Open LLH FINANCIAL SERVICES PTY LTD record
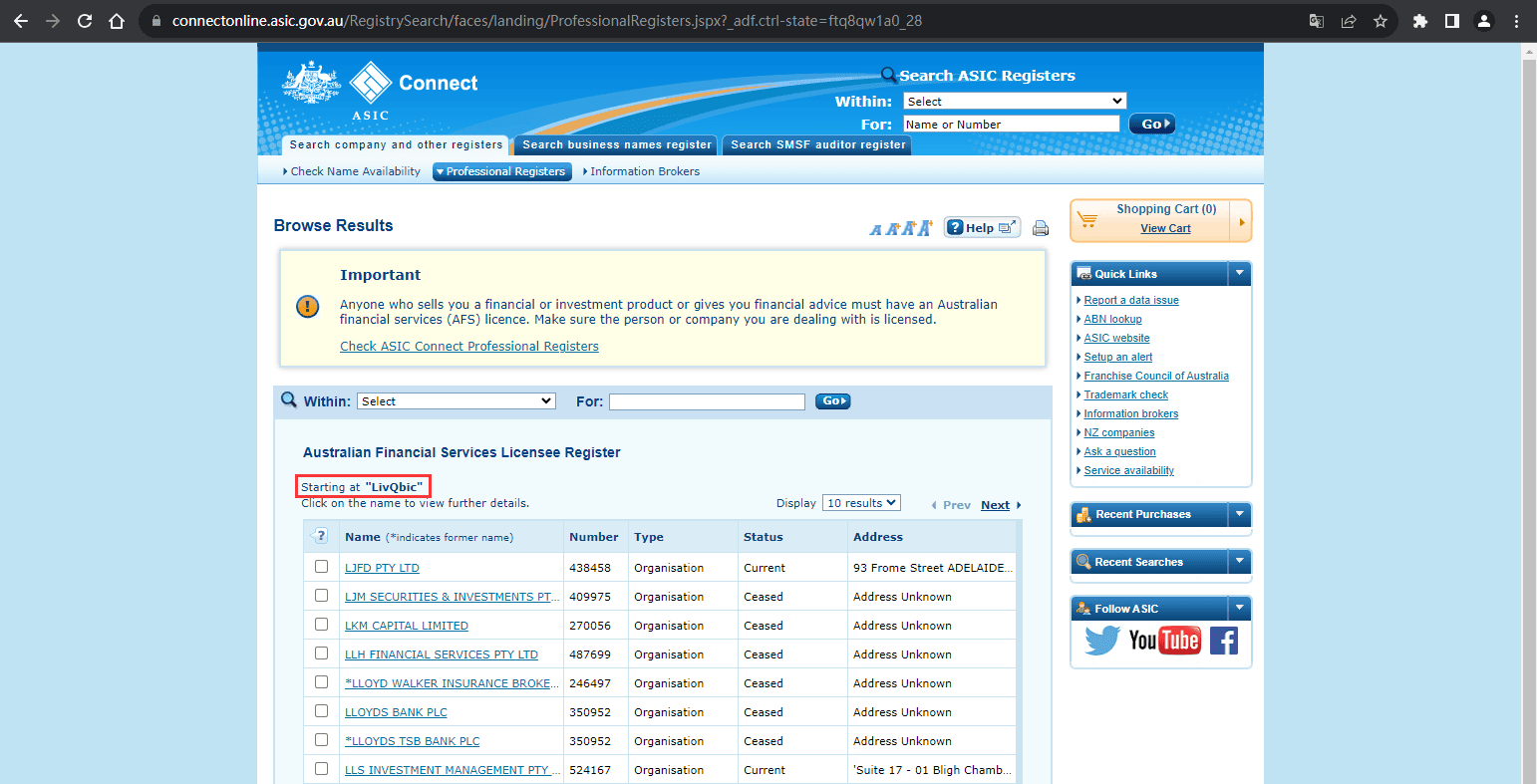Viewport: 1537px width, 784px height. coord(442,654)
